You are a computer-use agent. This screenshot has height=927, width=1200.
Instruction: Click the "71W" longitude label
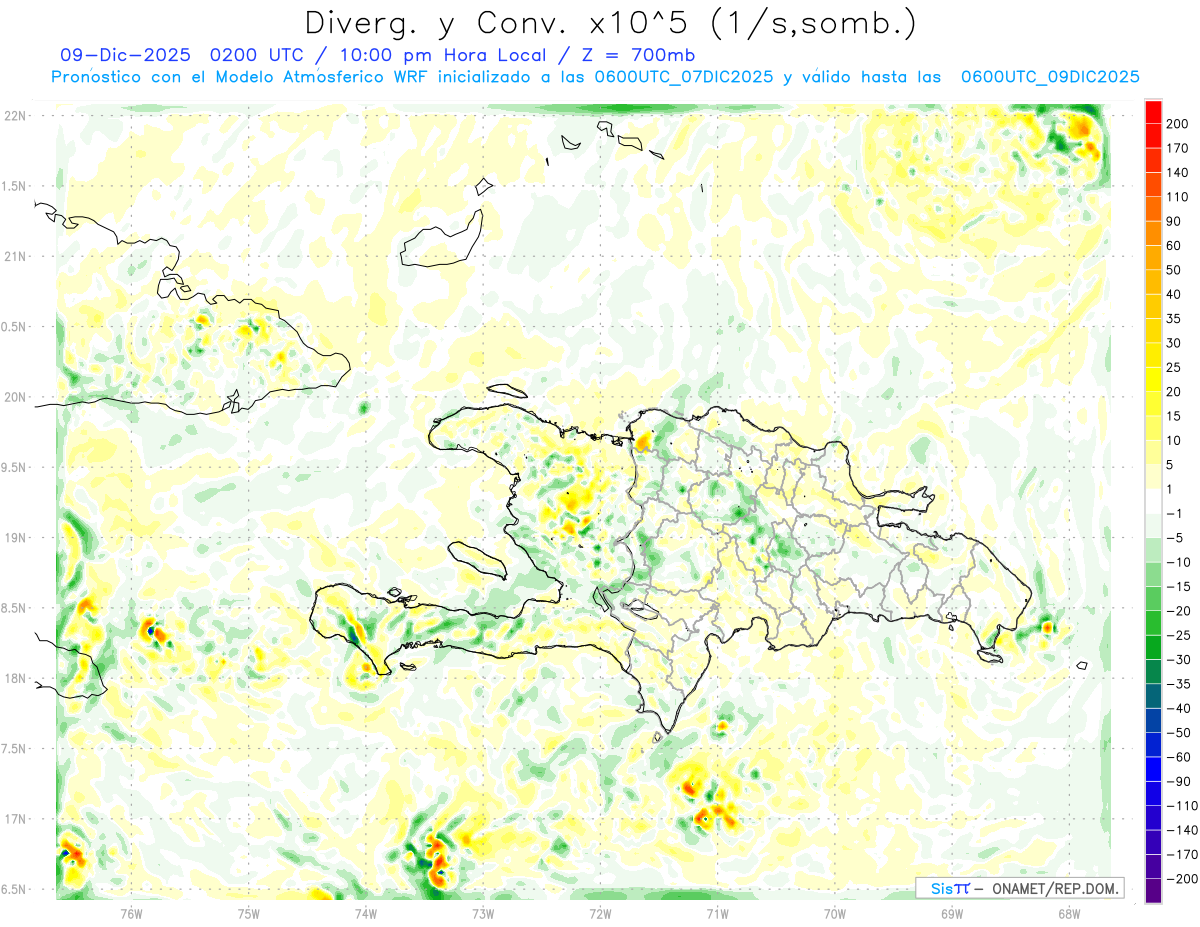717,914
